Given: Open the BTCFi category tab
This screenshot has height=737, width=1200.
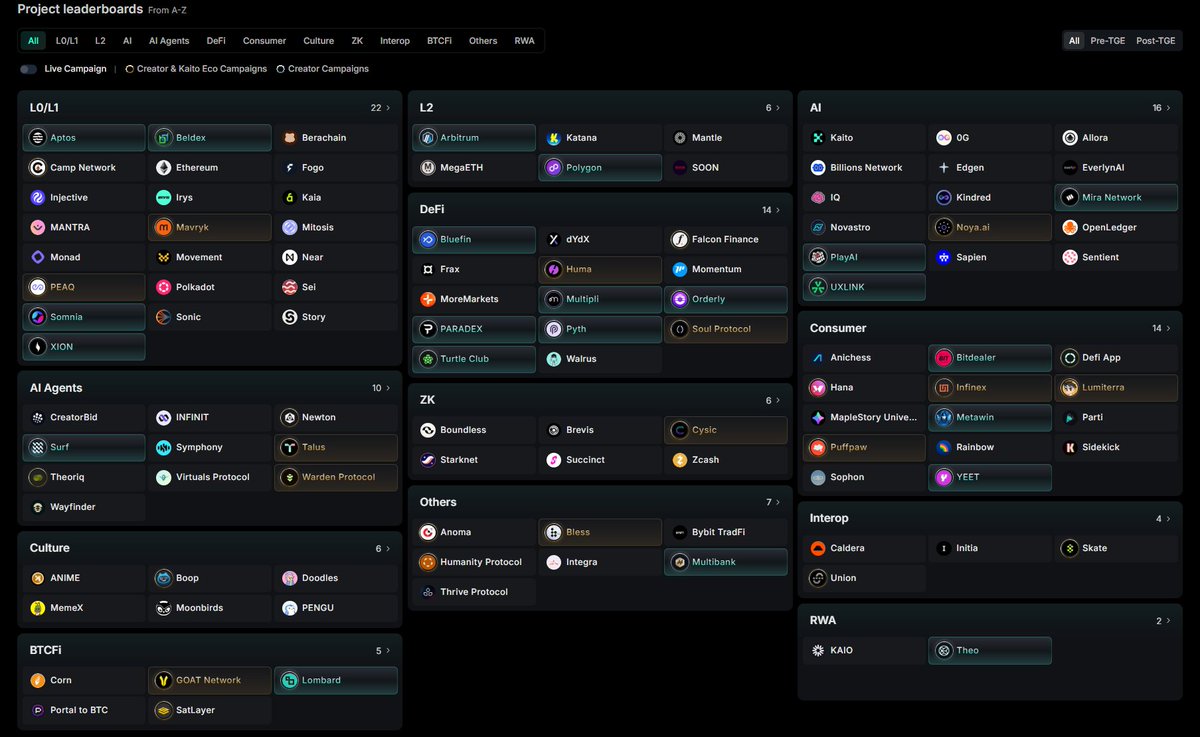Looking at the screenshot, I should coord(439,41).
